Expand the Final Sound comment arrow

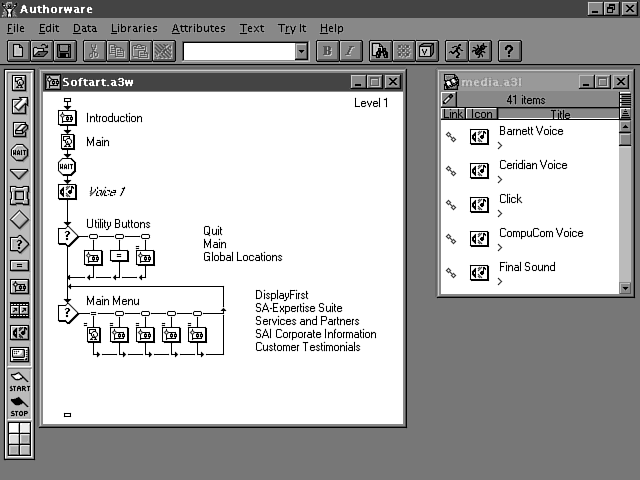pos(500,281)
